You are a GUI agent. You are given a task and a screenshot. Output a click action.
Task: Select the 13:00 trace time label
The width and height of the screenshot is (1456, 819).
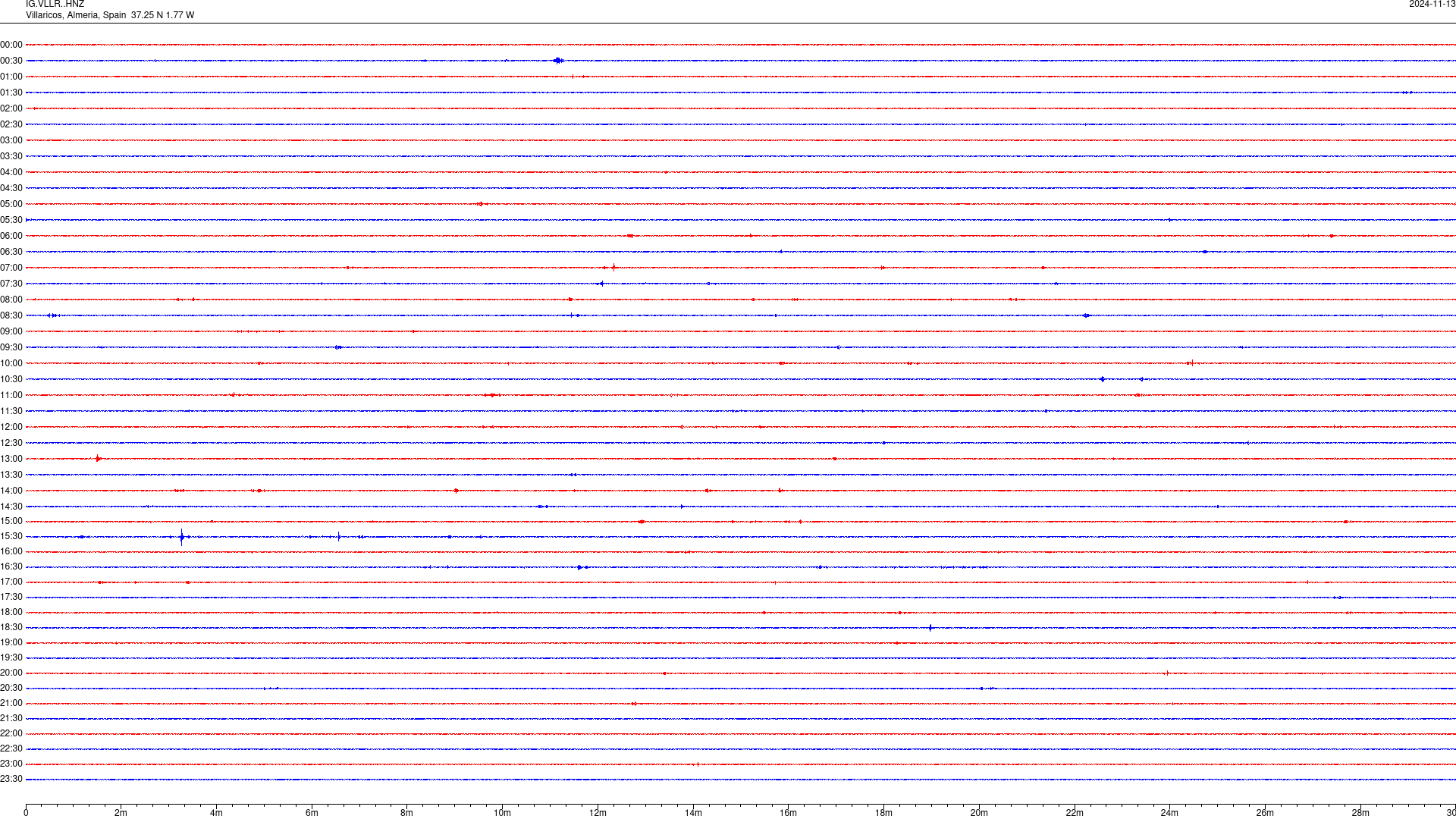(x=11, y=459)
